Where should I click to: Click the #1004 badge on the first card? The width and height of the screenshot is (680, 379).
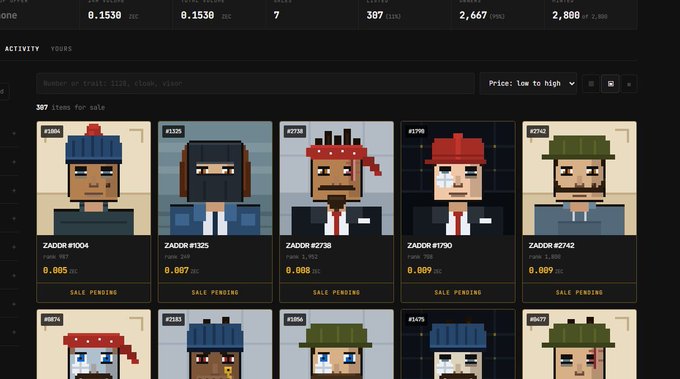(x=52, y=131)
